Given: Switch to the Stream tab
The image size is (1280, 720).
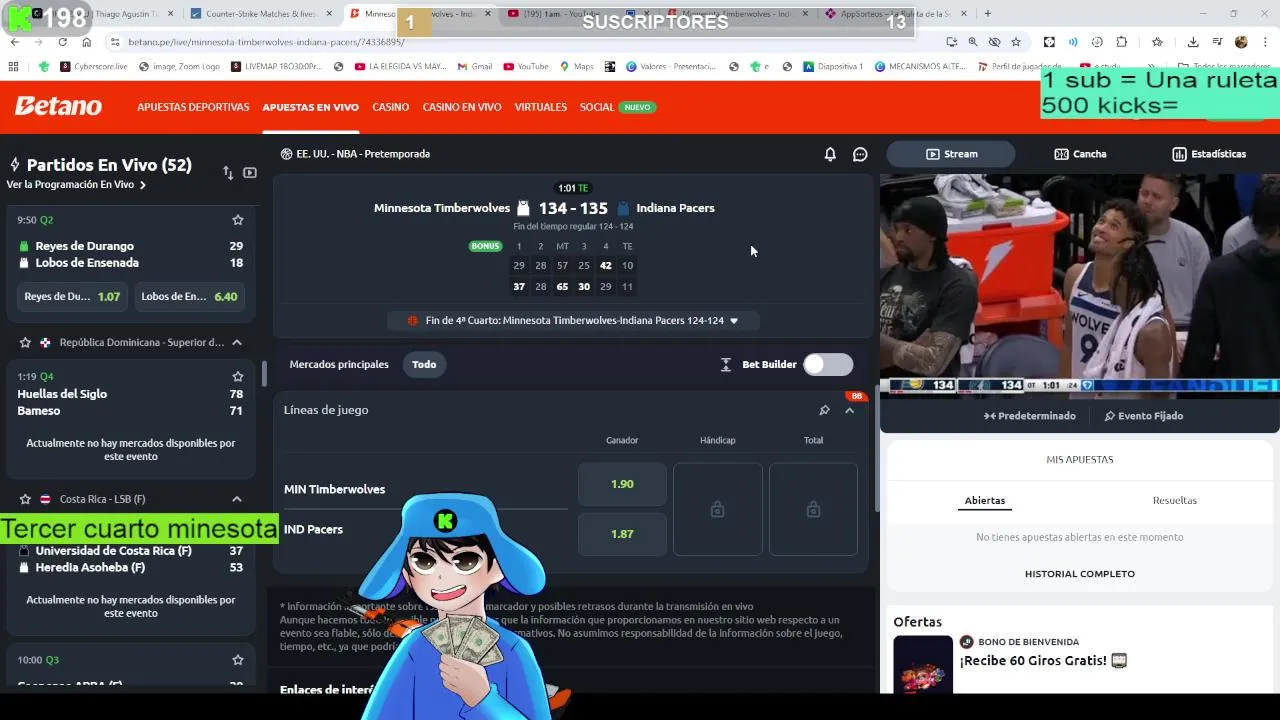Looking at the screenshot, I should pos(951,154).
